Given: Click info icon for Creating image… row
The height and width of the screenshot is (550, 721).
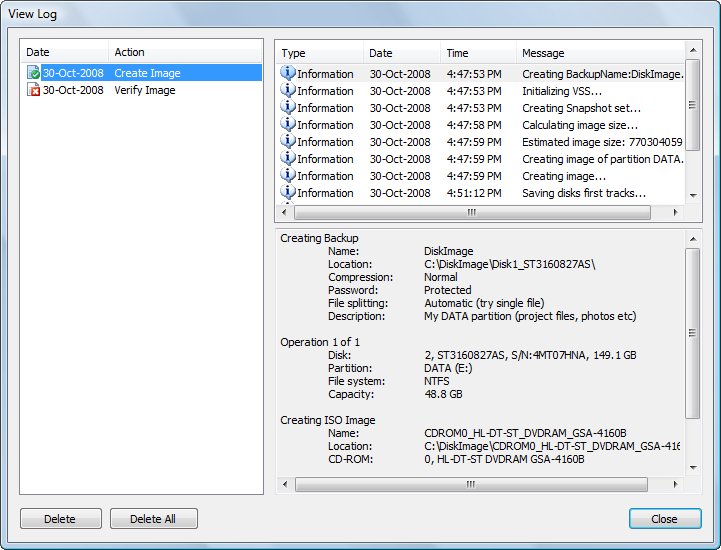Looking at the screenshot, I should [x=288, y=175].
